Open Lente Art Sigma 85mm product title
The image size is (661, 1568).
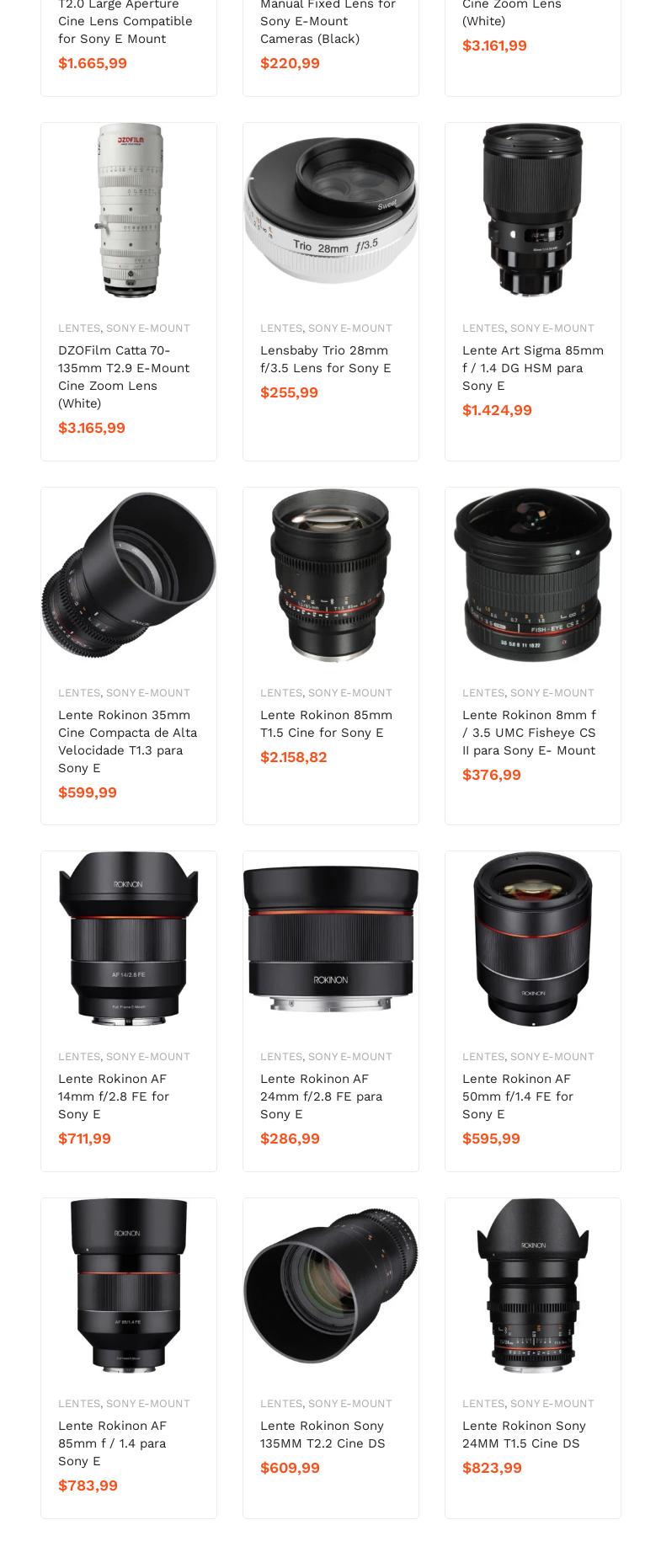click(x=533, y=368)
